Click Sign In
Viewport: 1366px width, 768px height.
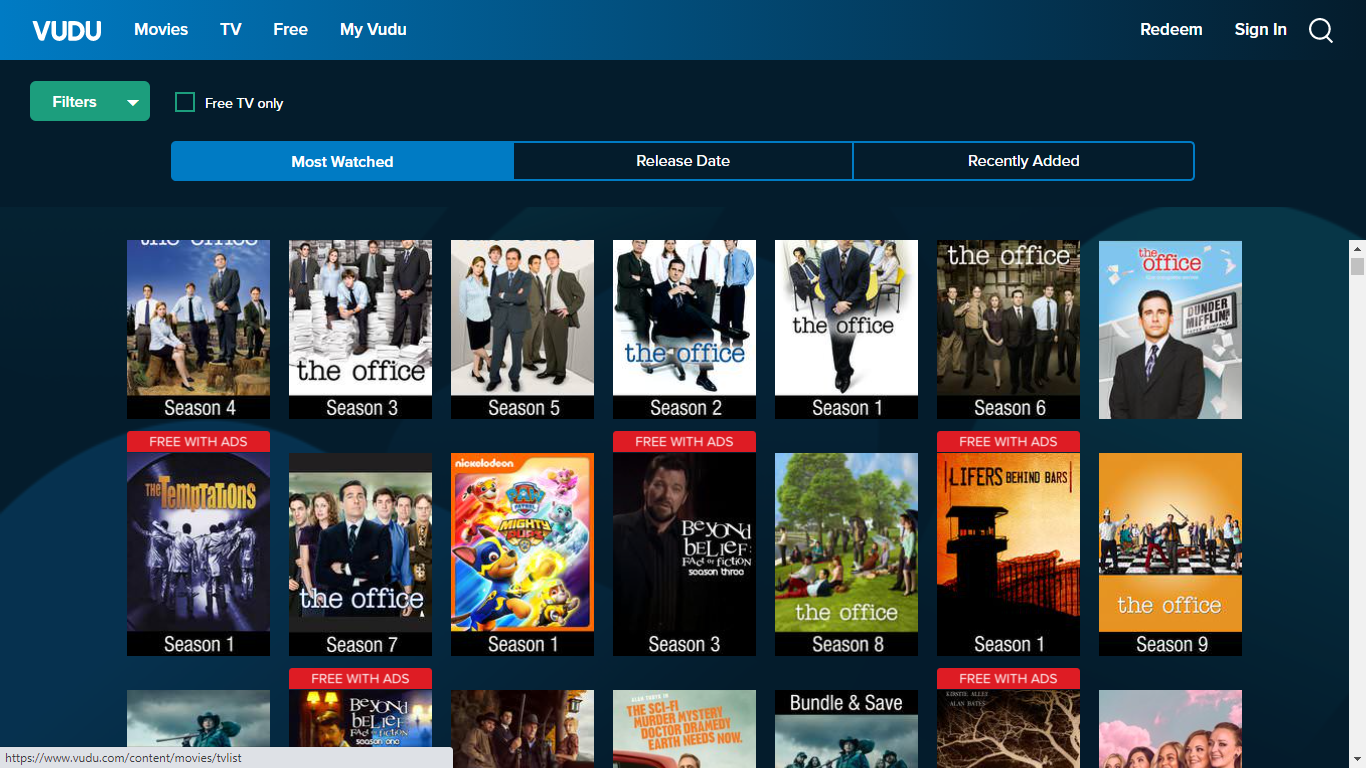coord(1260,29)
